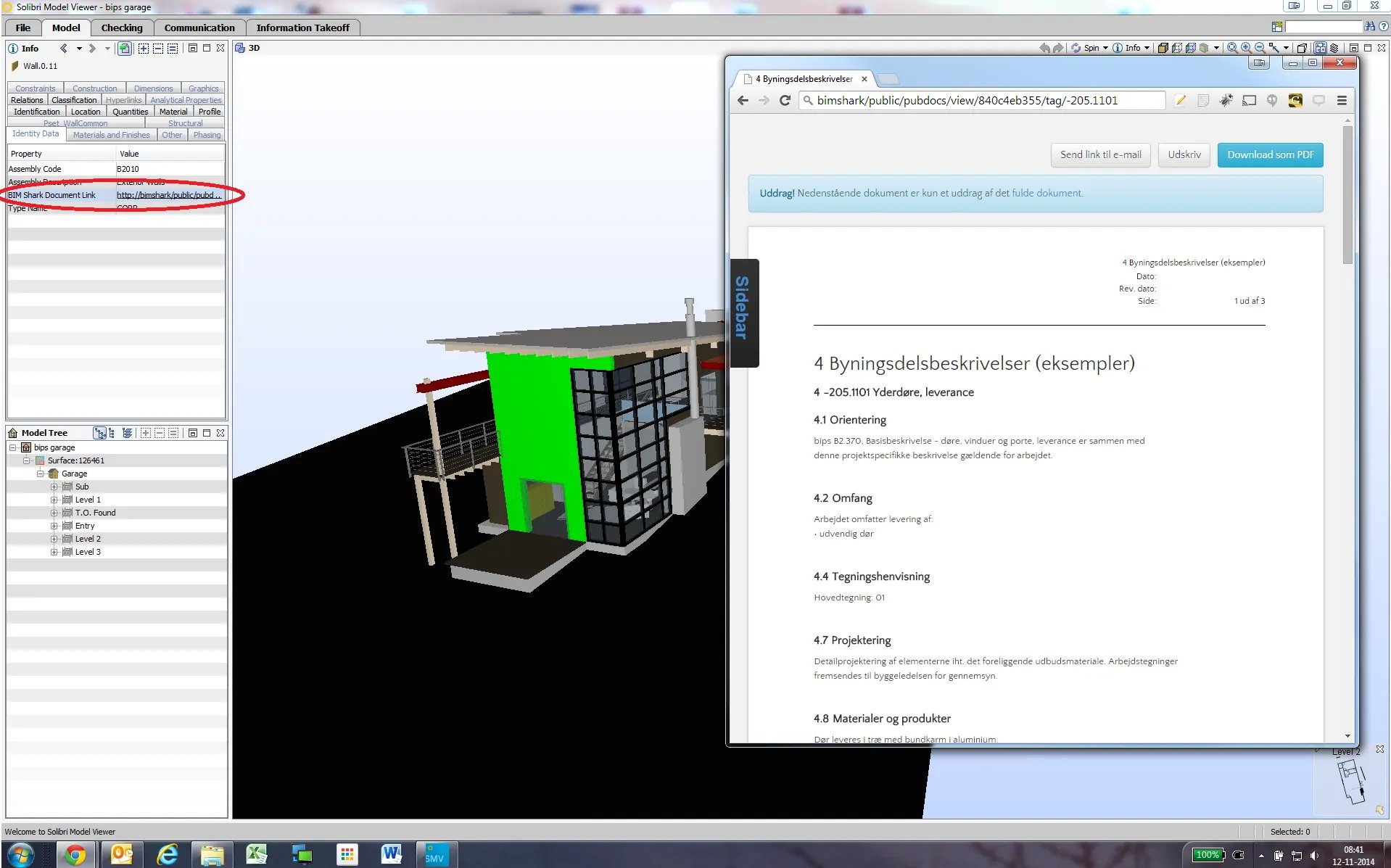The image size is (1391, 868).
Task: Go to previous 3D viewpoint arrow
Action: point(1044,48)
